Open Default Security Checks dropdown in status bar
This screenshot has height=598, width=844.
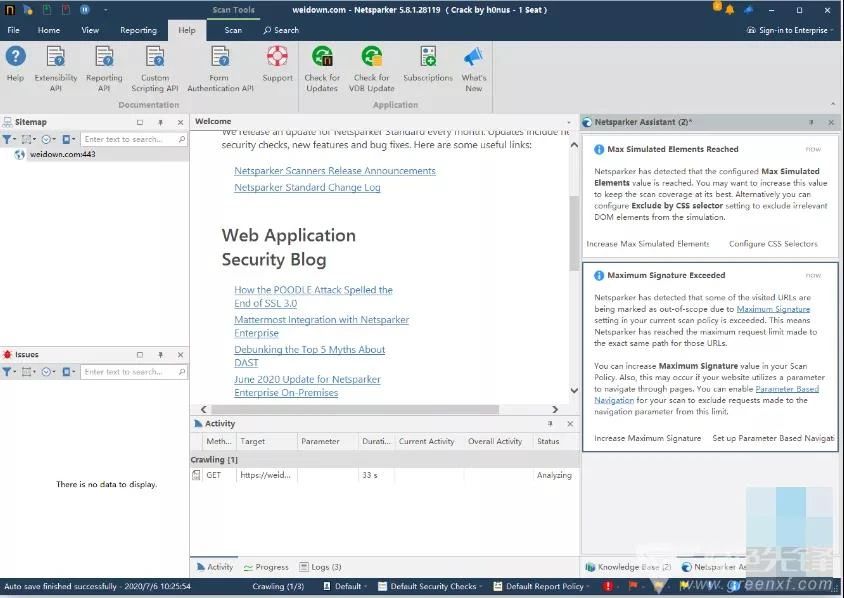point(438,587)
